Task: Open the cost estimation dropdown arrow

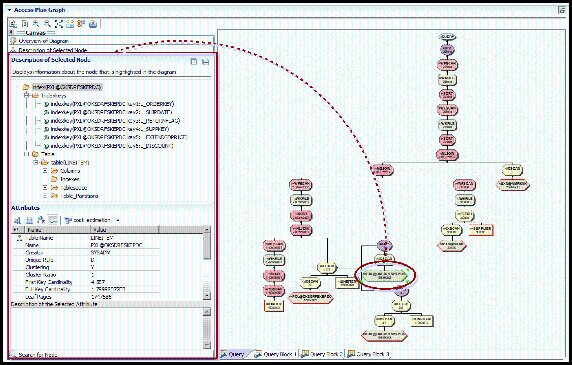Action: click(x=117, y=220)
